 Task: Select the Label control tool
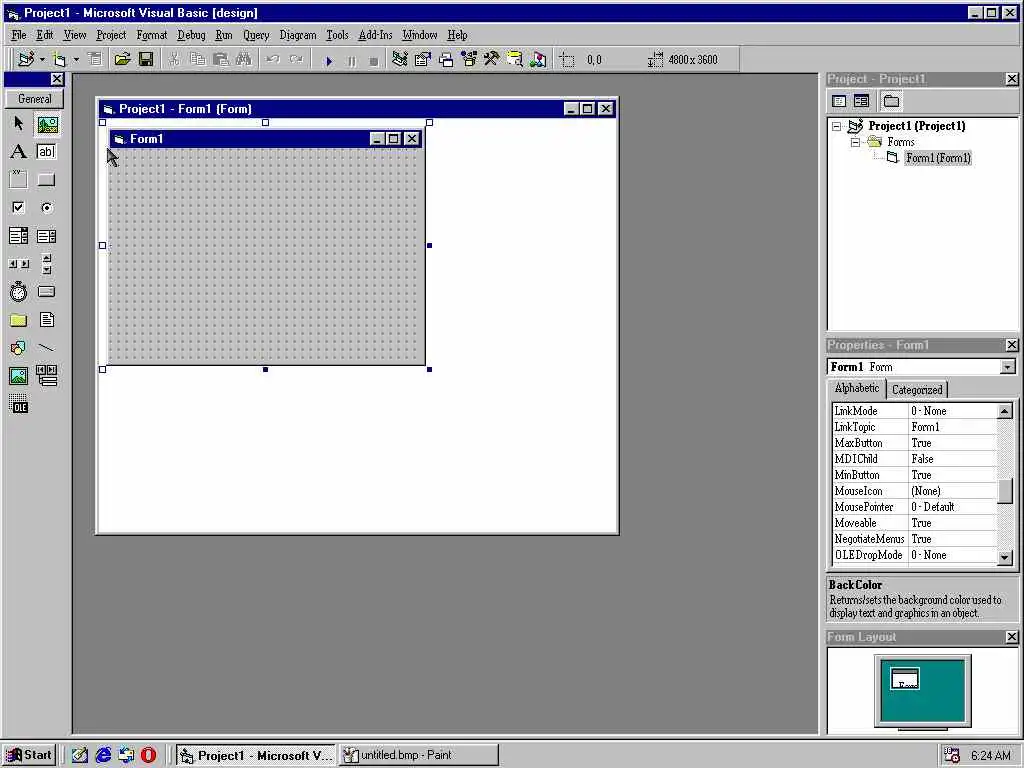18,152
